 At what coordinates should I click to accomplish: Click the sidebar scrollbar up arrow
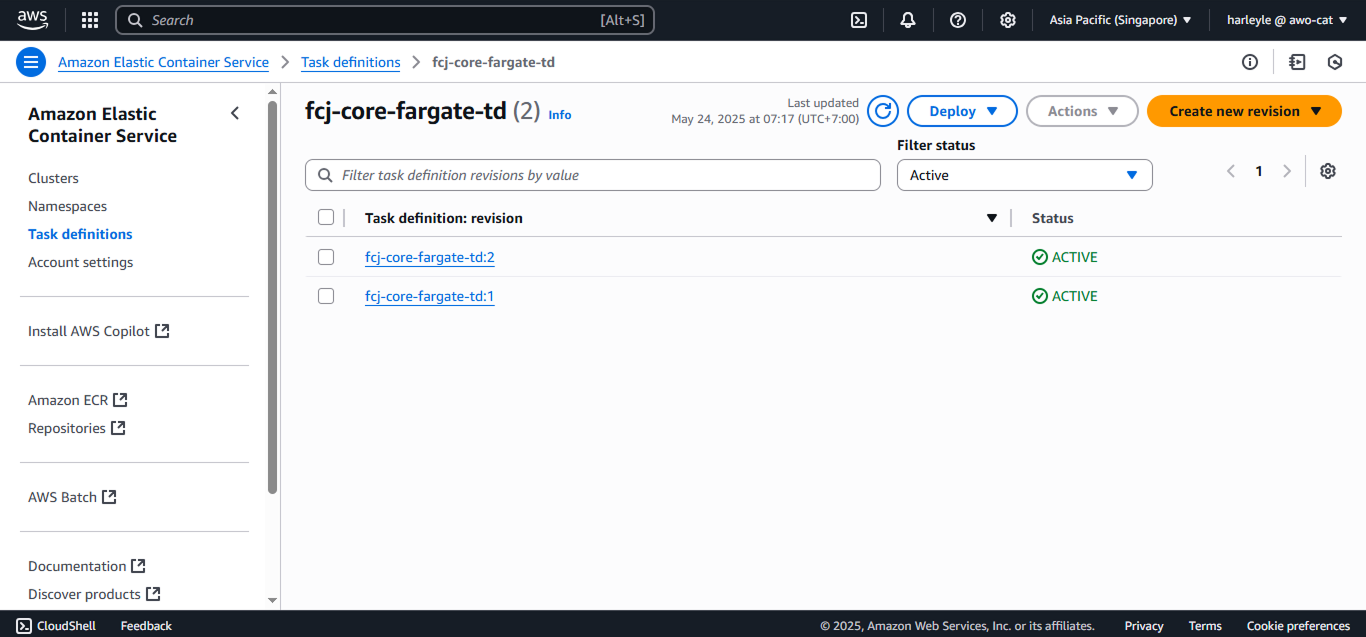pyautogui.click(x=273, y=92)
